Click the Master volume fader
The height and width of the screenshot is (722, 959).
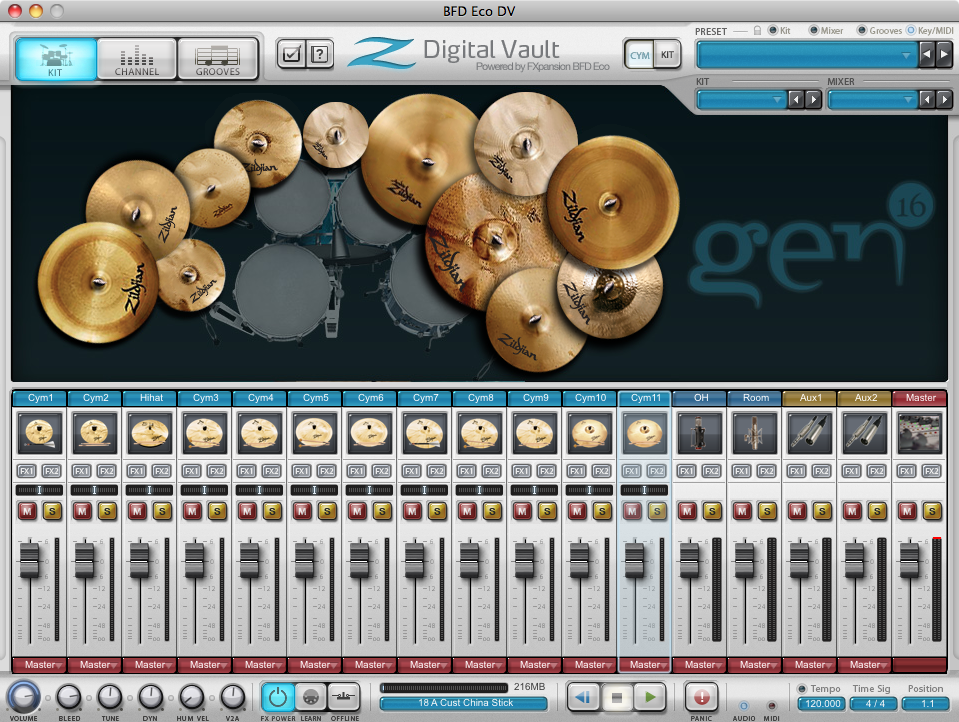(909, 560)
